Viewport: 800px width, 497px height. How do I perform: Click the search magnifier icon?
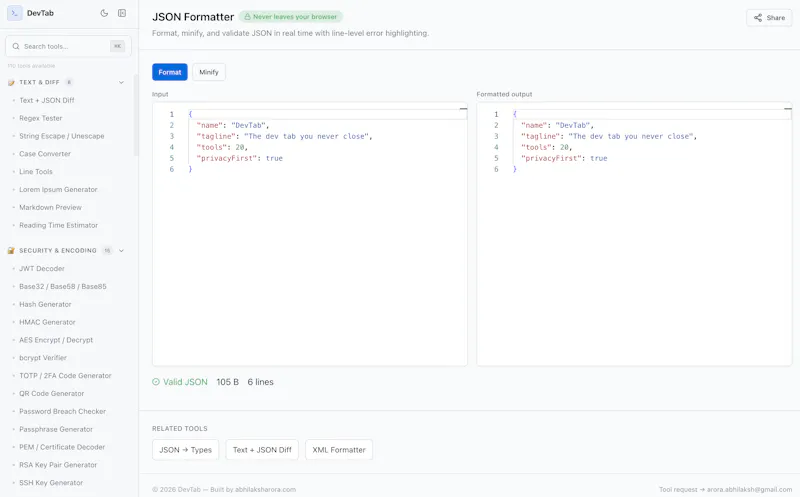16,46
